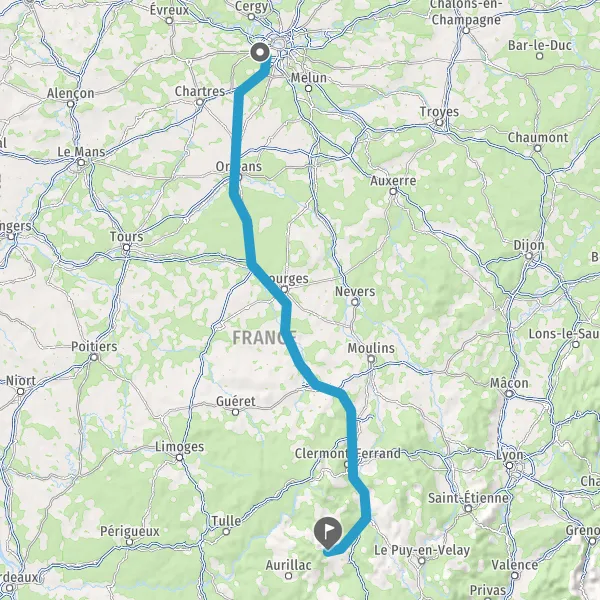Click the Nevers city dot
This screenshot has height=600, width=600.
point(355,302)
